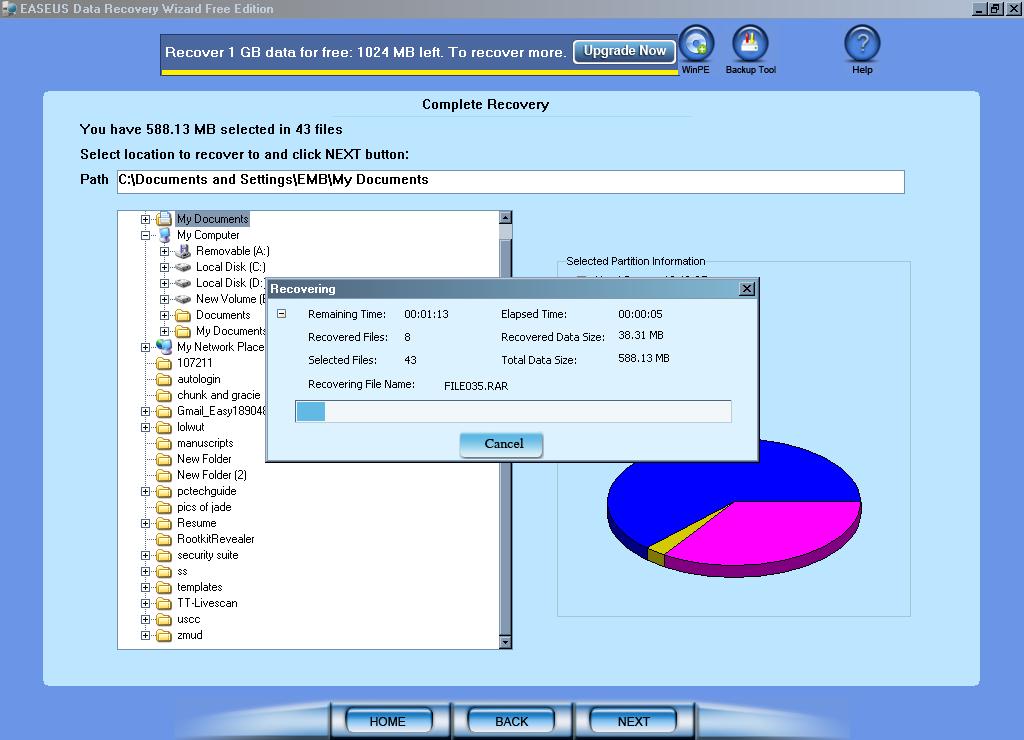
Task: Expand the uscc folder node
Action: tap(146, 619)
